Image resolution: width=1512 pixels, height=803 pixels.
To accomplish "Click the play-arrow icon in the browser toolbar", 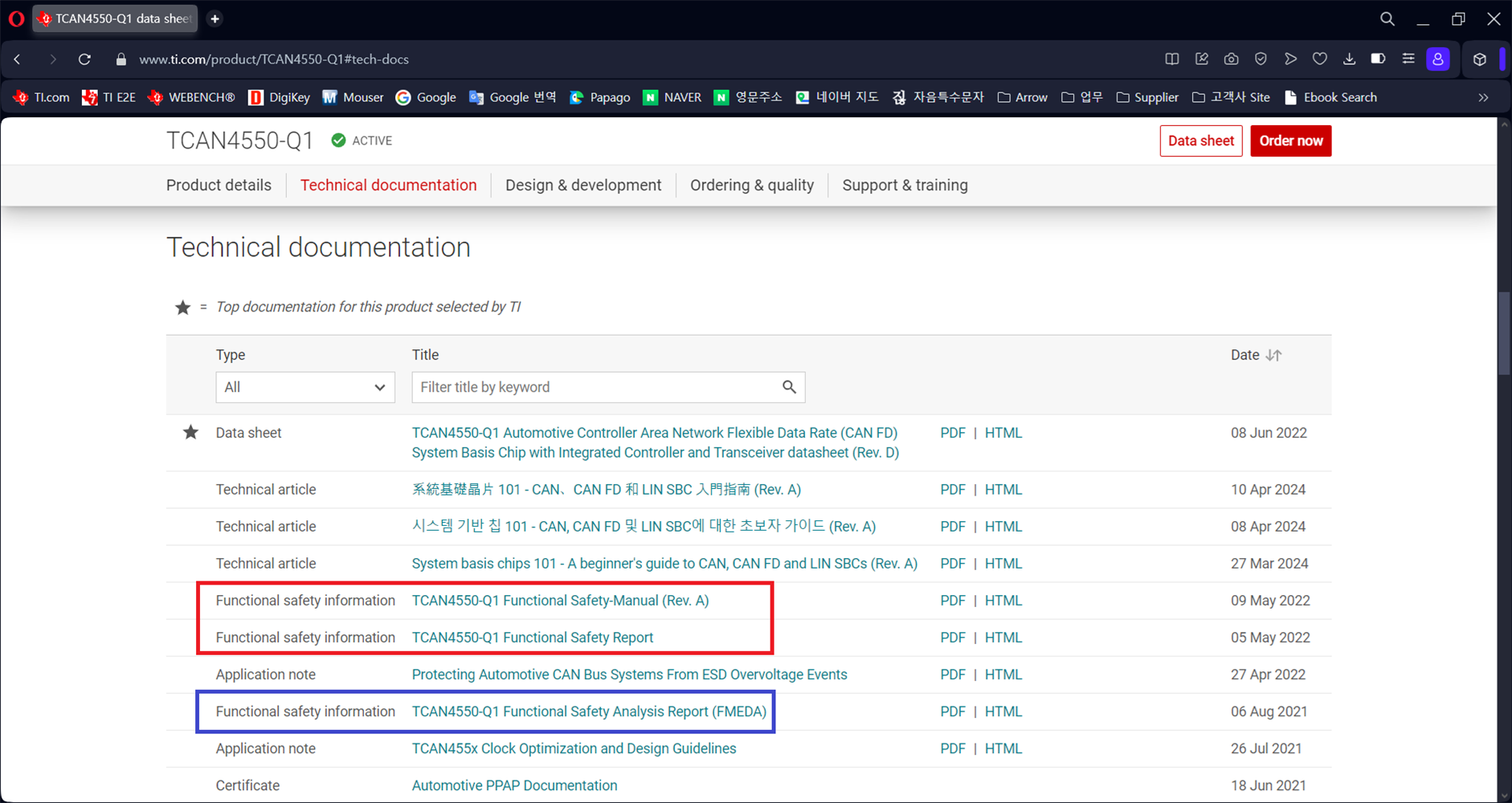I will click(x=1290, y=59).
